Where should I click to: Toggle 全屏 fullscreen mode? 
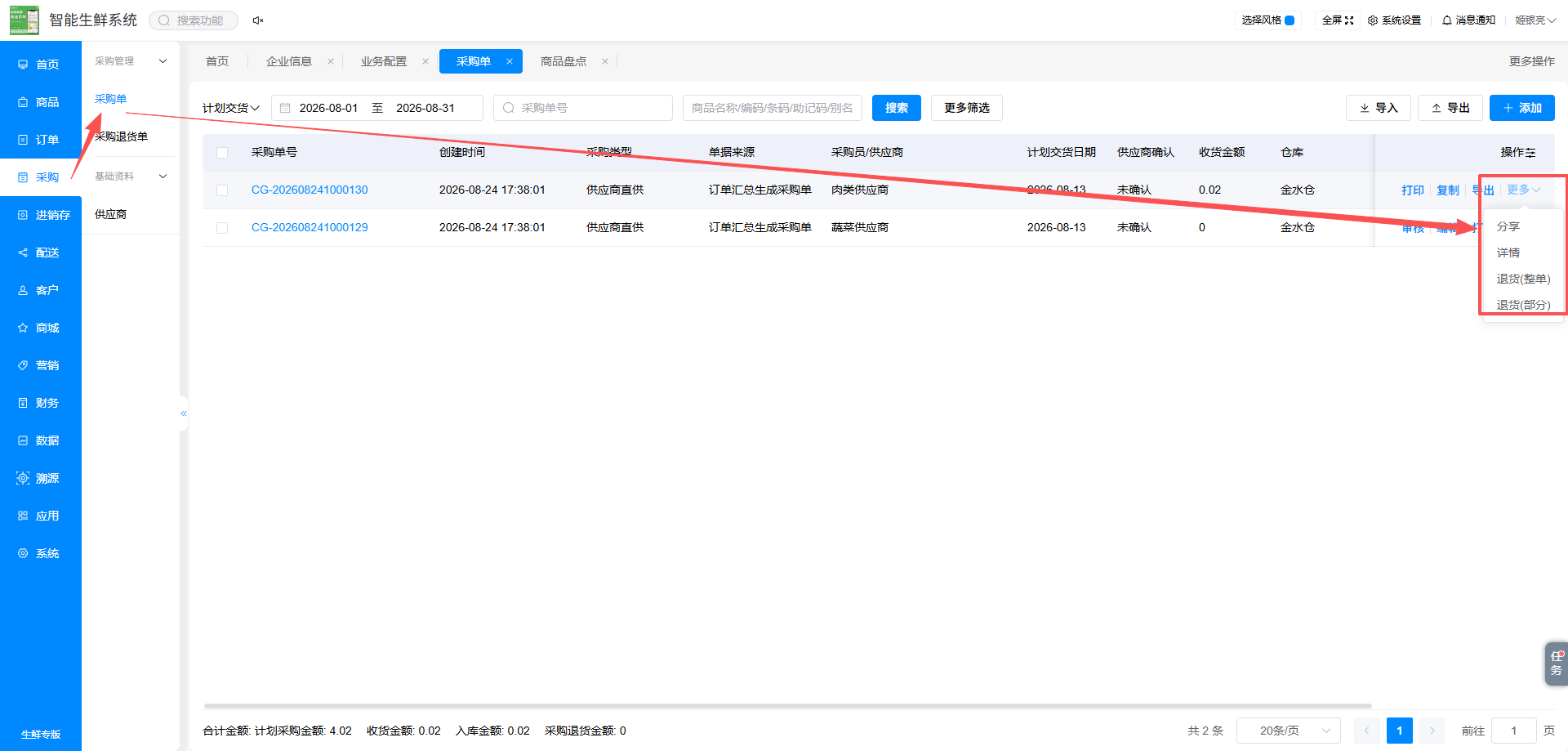[x=1338, y=20]
